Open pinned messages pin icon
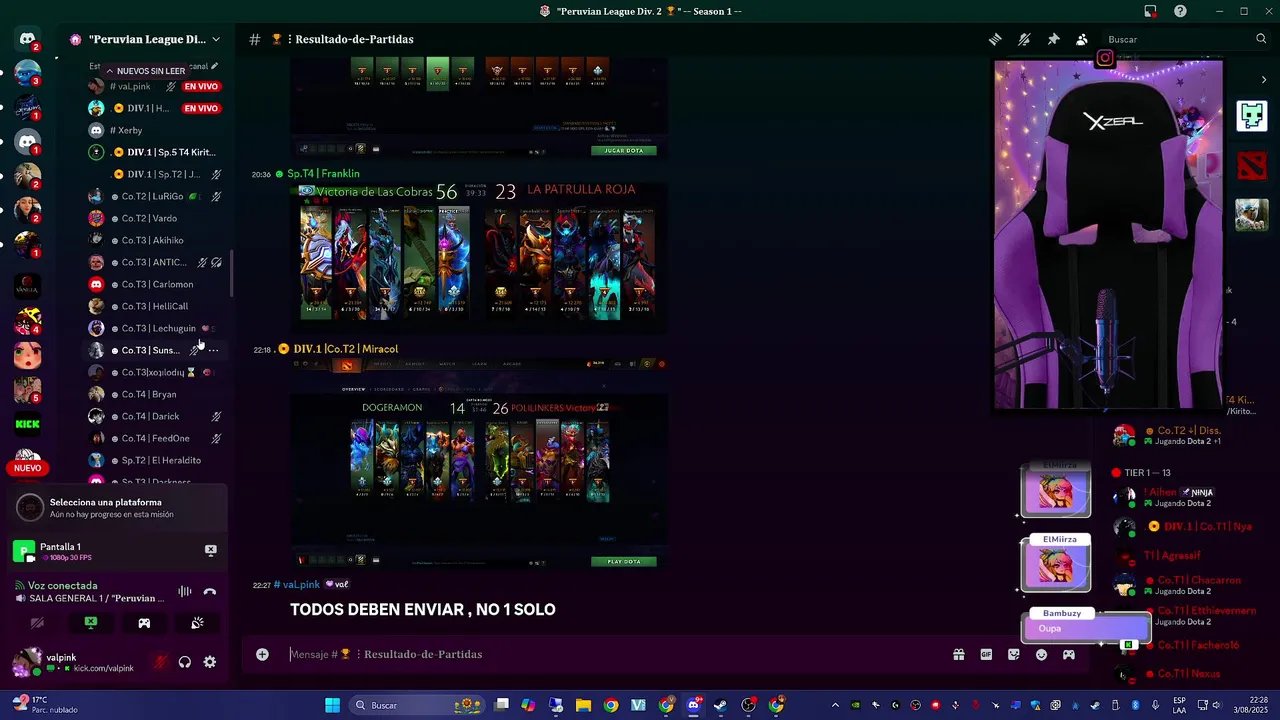This screenshot has height=720, width=1280. pos(1053,39)
